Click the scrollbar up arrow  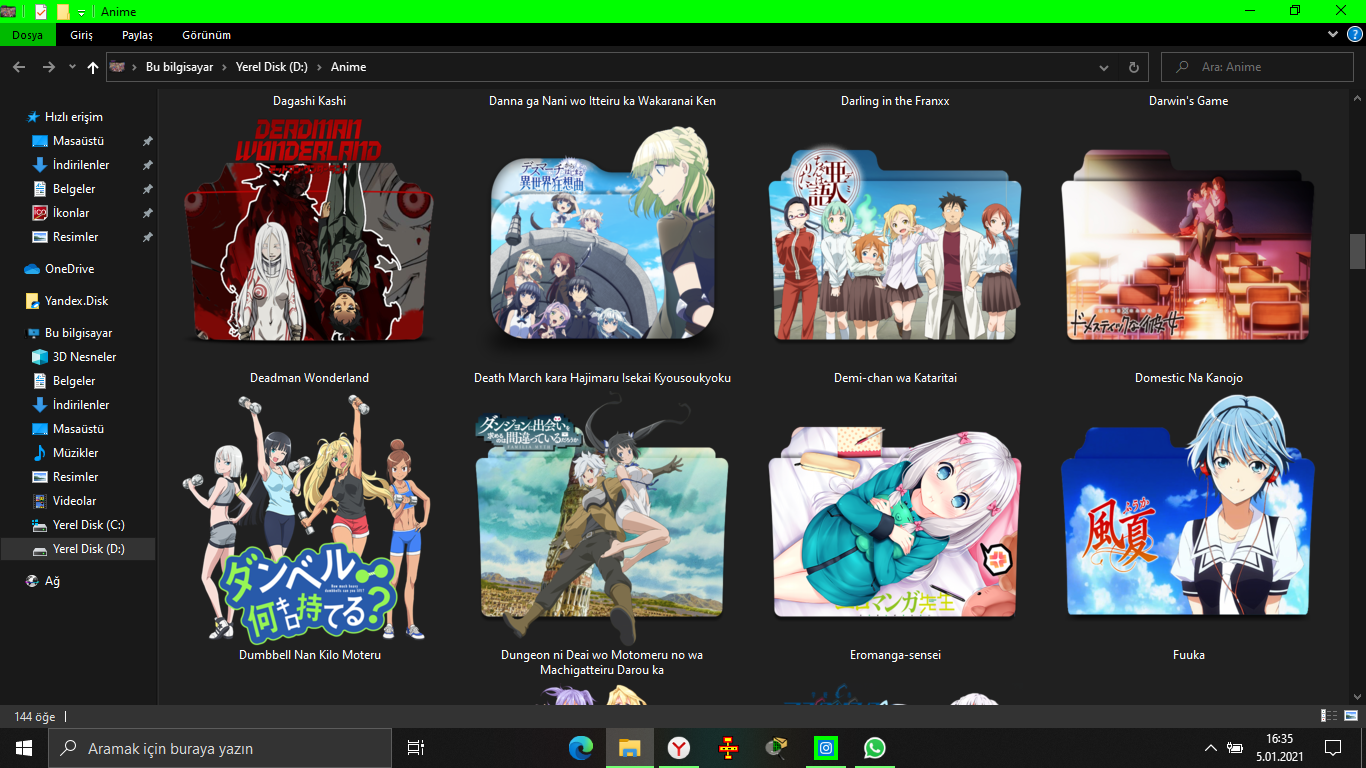(1357, 98)
